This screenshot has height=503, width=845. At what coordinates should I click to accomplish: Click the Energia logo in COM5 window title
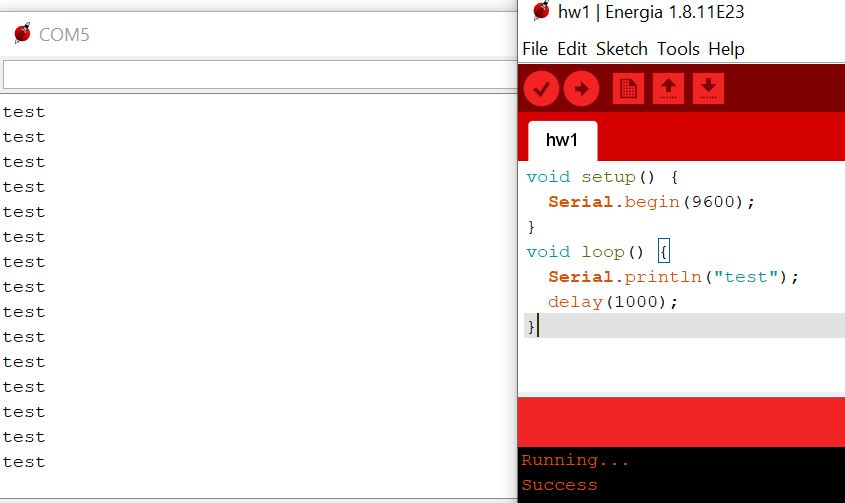(22, 33)
